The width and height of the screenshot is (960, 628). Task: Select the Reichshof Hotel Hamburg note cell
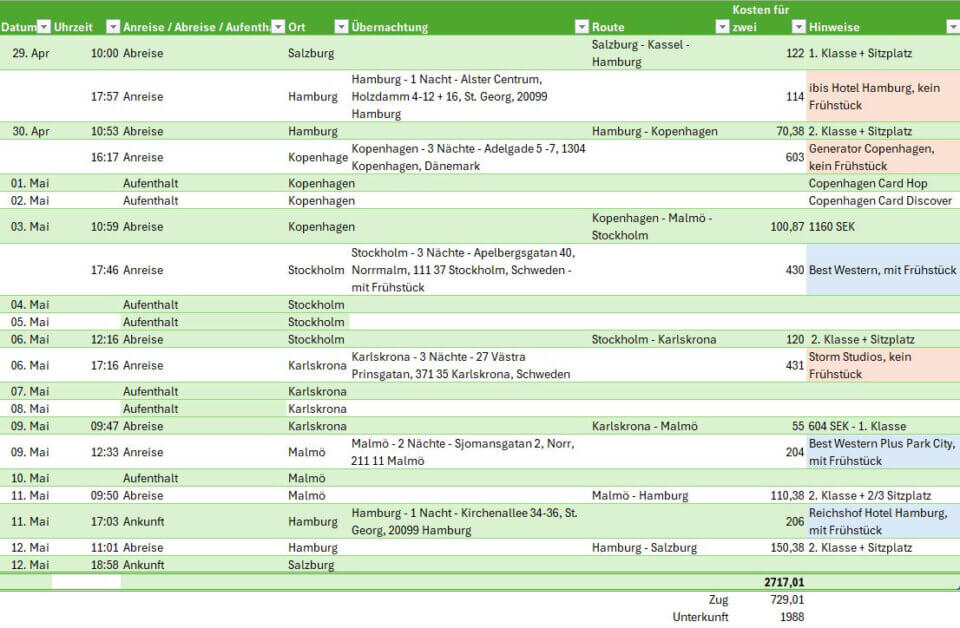point(883,521)
